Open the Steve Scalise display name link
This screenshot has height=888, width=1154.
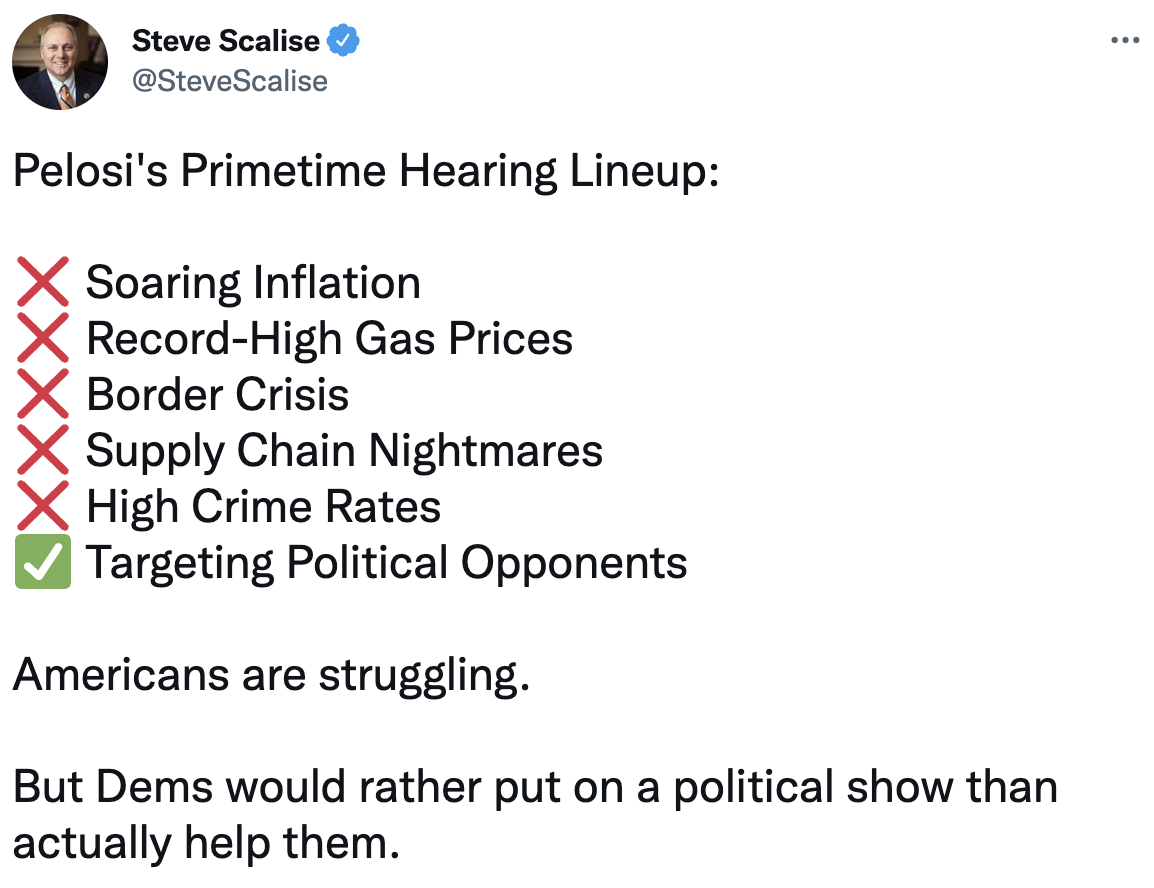click(x=226, y=41)
